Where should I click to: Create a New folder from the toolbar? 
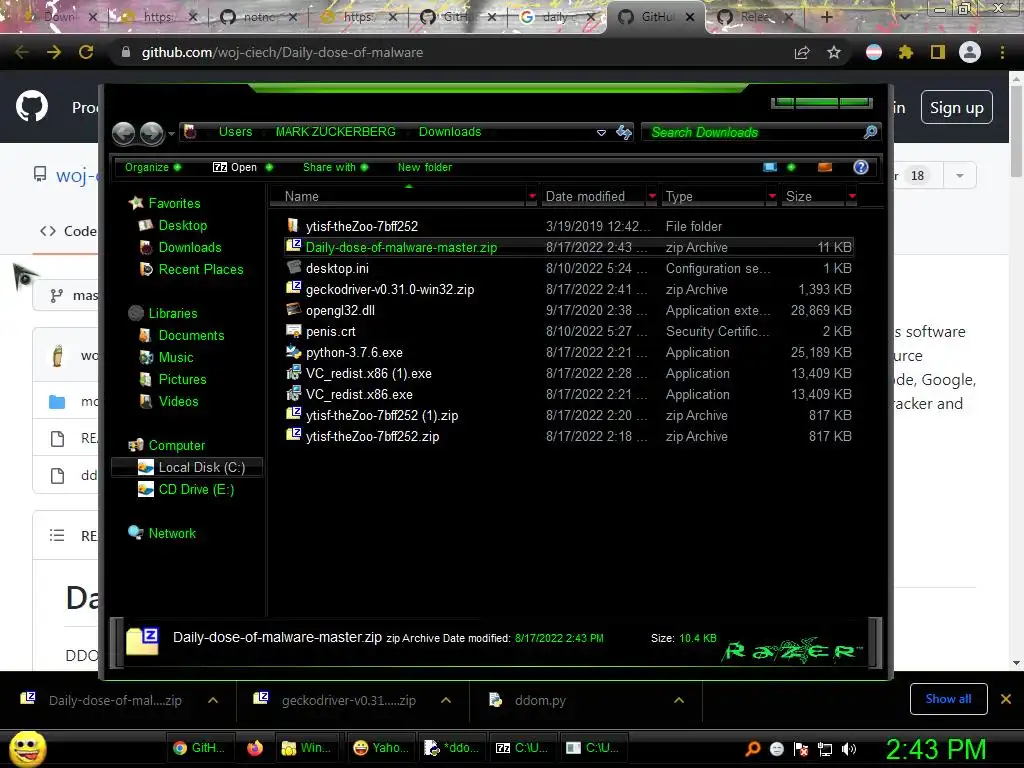[424, 167]
